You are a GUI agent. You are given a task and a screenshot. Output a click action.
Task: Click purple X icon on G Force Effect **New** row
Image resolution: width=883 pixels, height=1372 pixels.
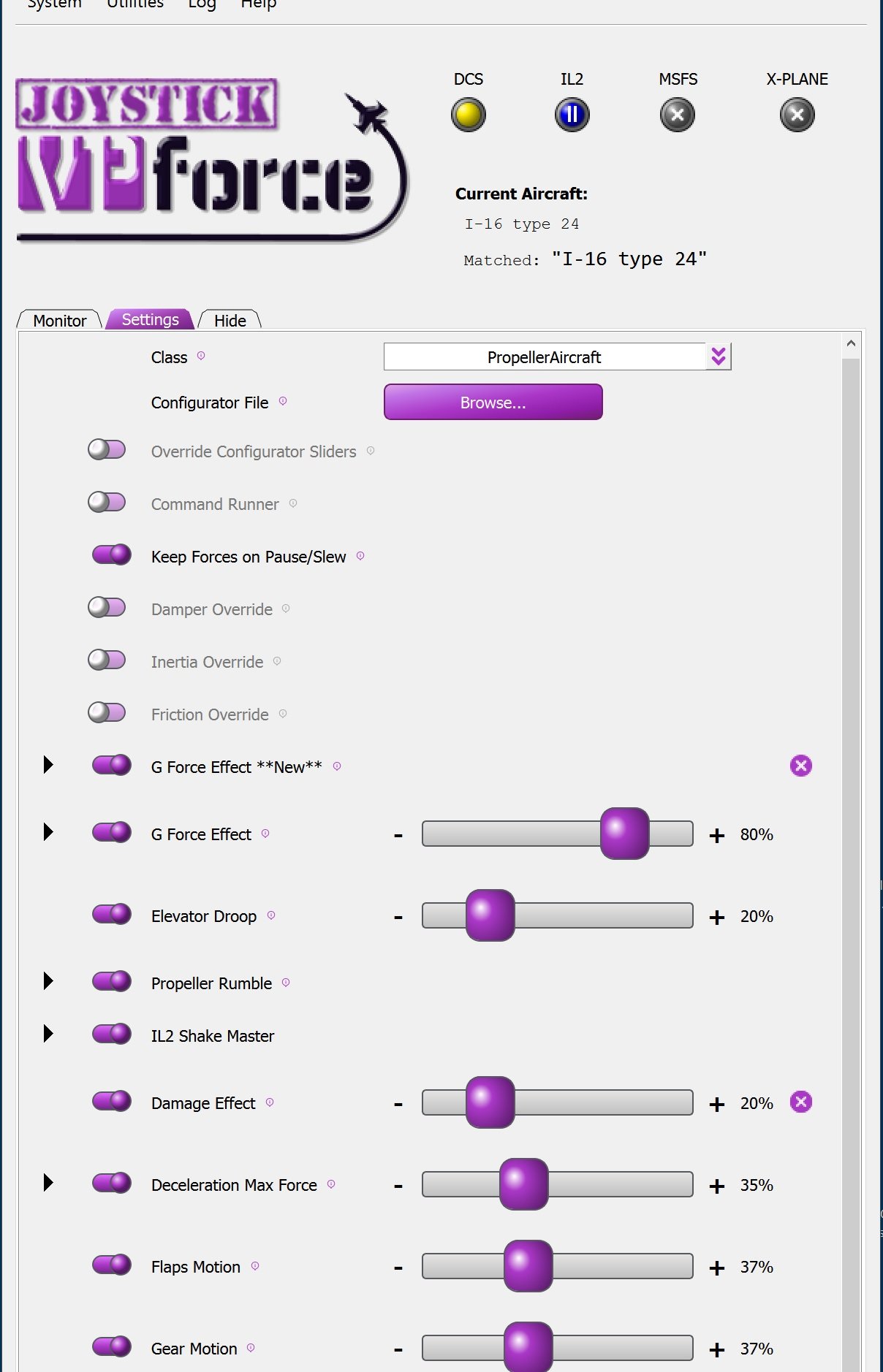click(801, 766)
